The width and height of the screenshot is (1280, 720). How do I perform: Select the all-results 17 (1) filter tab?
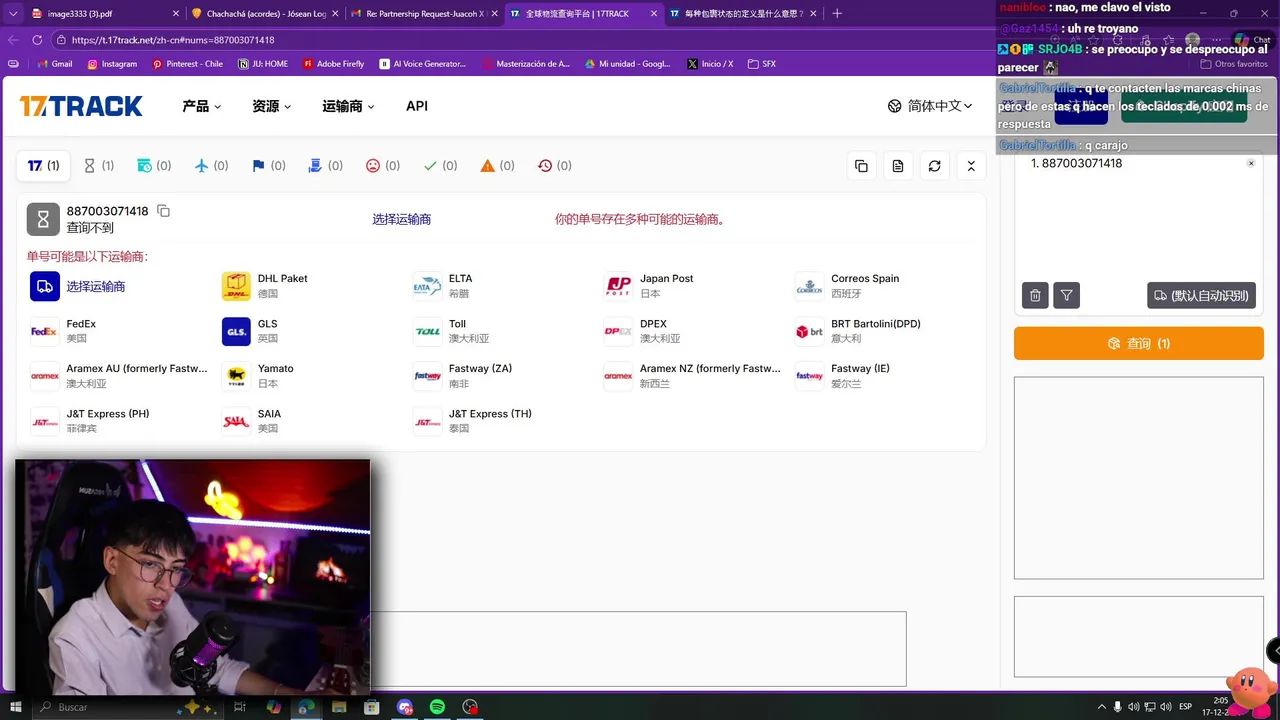44,166
